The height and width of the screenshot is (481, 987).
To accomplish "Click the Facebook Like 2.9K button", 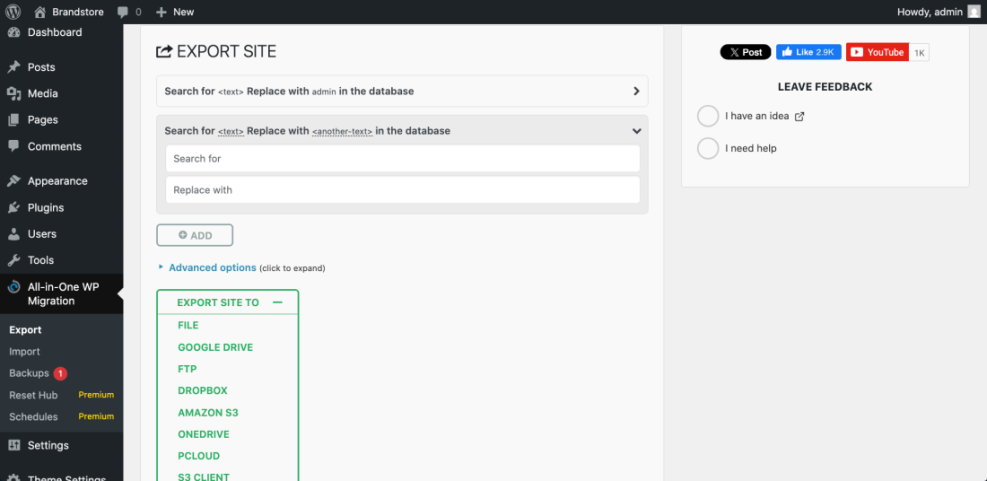I will [808, 52].
